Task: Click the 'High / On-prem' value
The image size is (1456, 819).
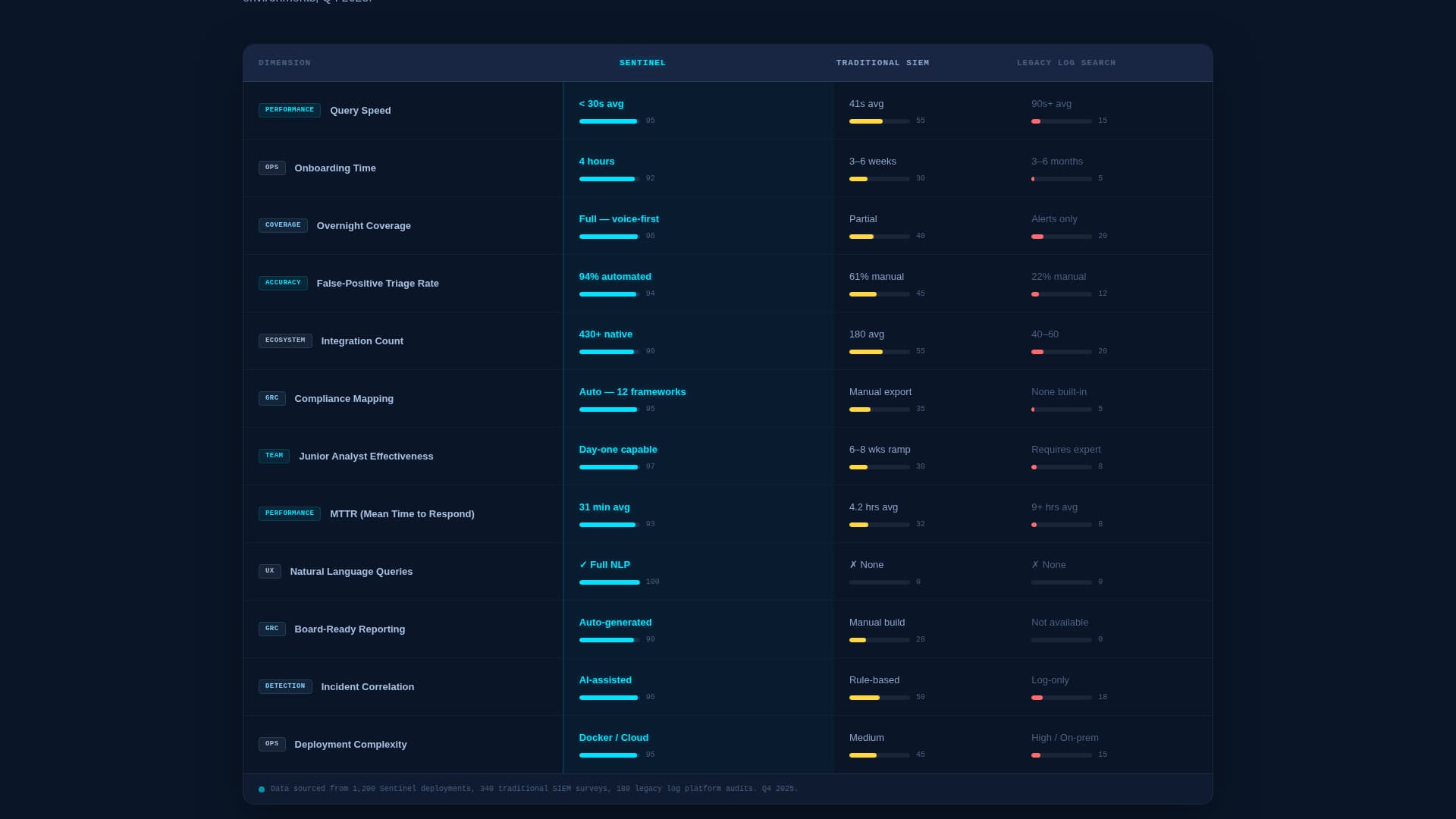Action: pos(1065,738)
